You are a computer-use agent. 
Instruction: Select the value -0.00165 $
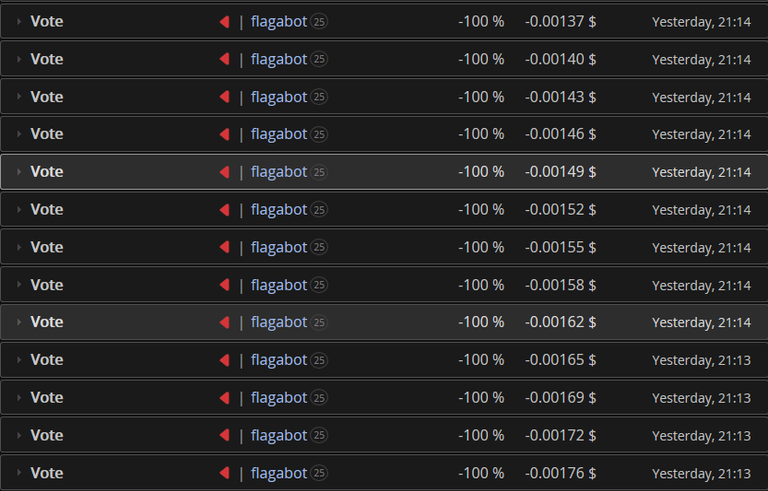pos(560,360)
